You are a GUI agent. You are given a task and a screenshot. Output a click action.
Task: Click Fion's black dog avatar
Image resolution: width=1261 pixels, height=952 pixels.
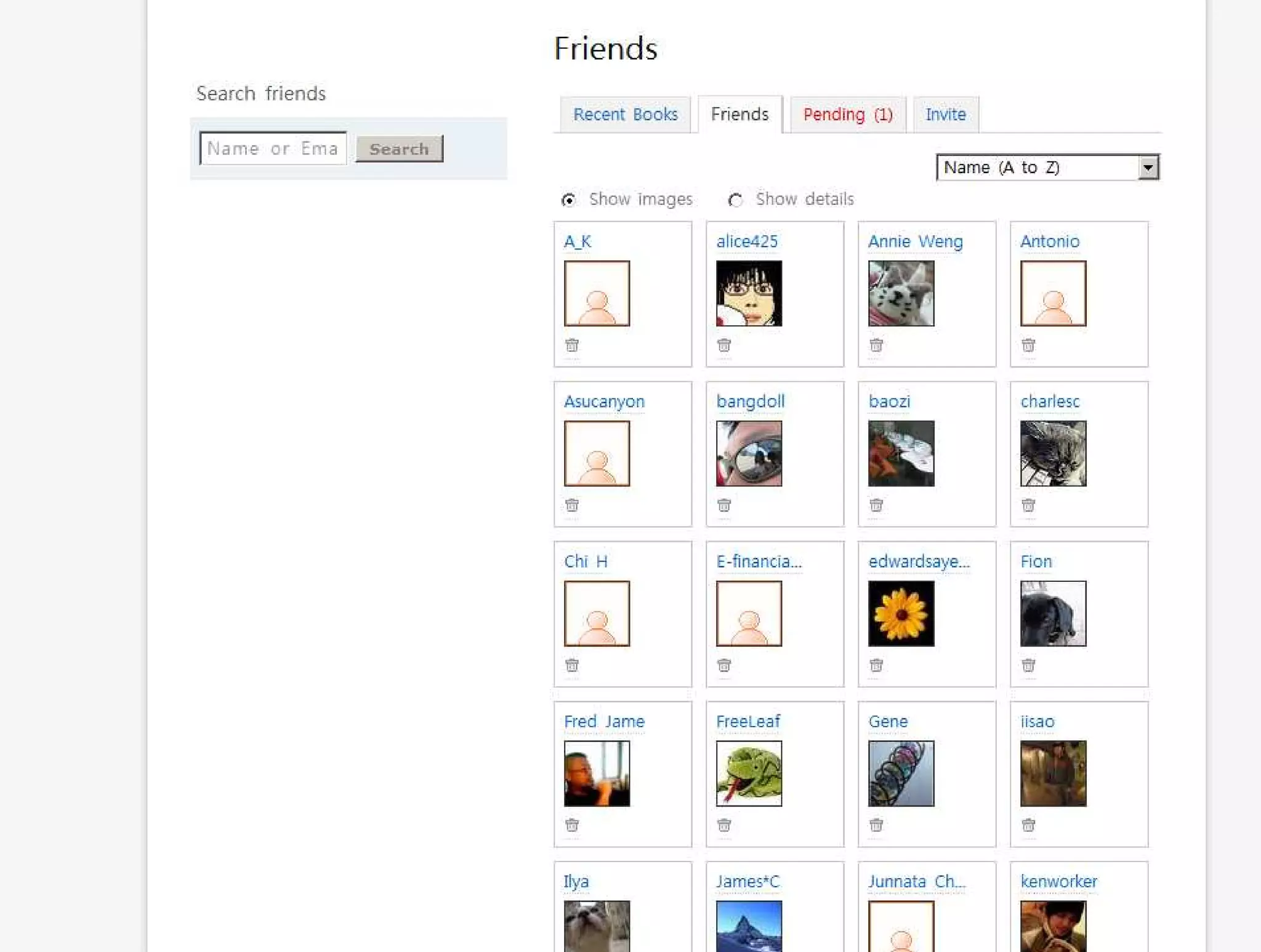[1053, 613]
